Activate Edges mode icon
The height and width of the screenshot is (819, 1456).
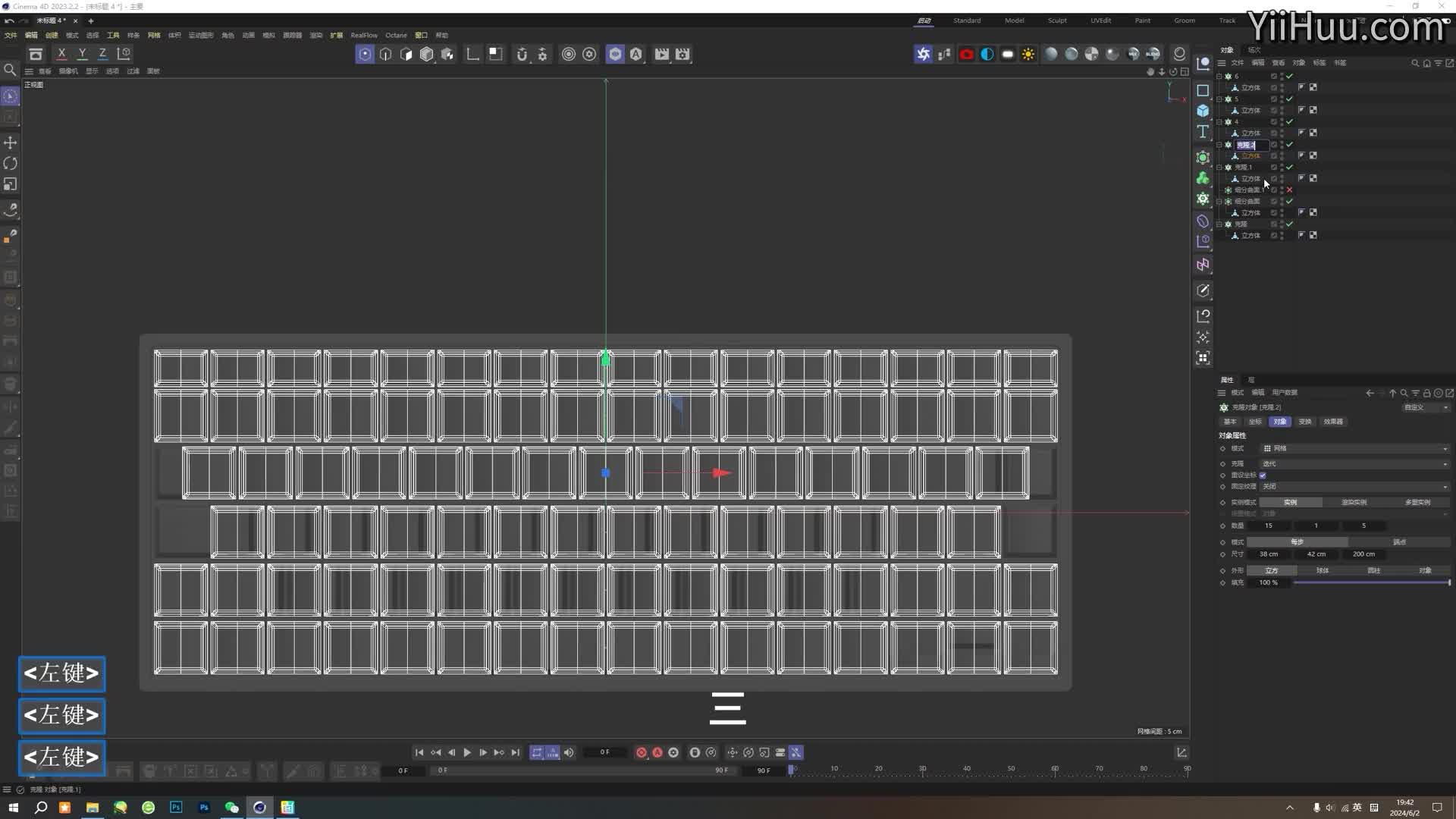pyautogui.click(x=386, y=54)
